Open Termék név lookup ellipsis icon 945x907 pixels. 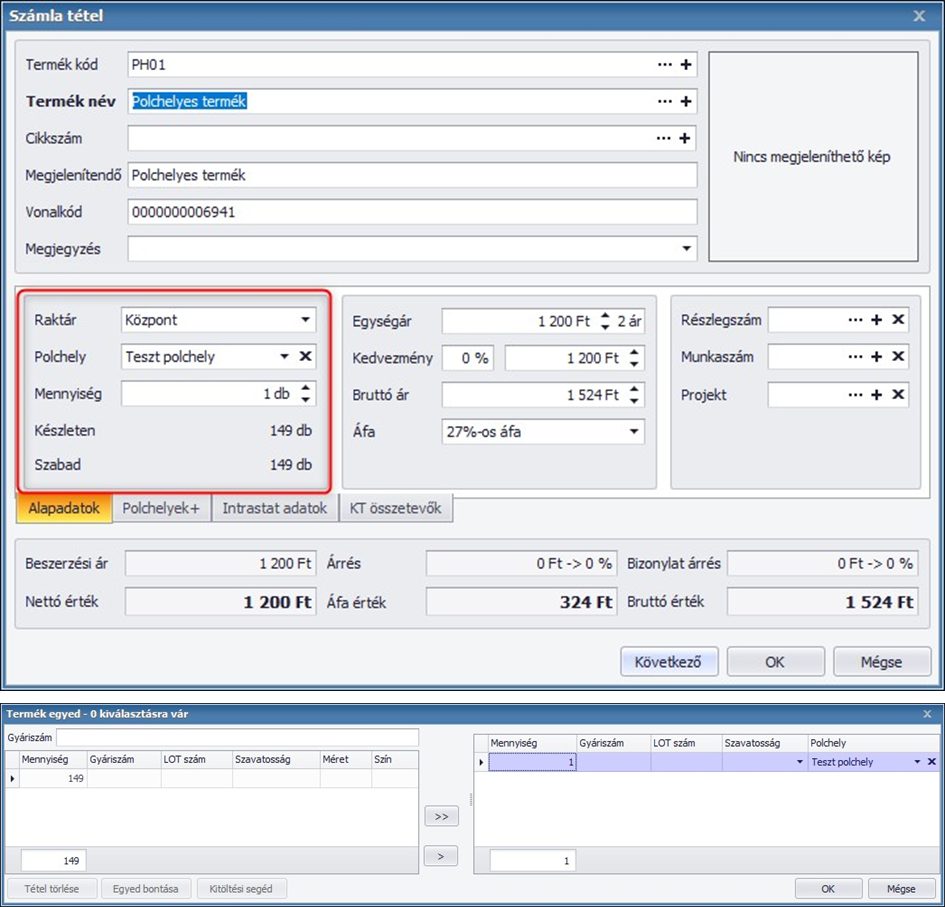[664, 101]
